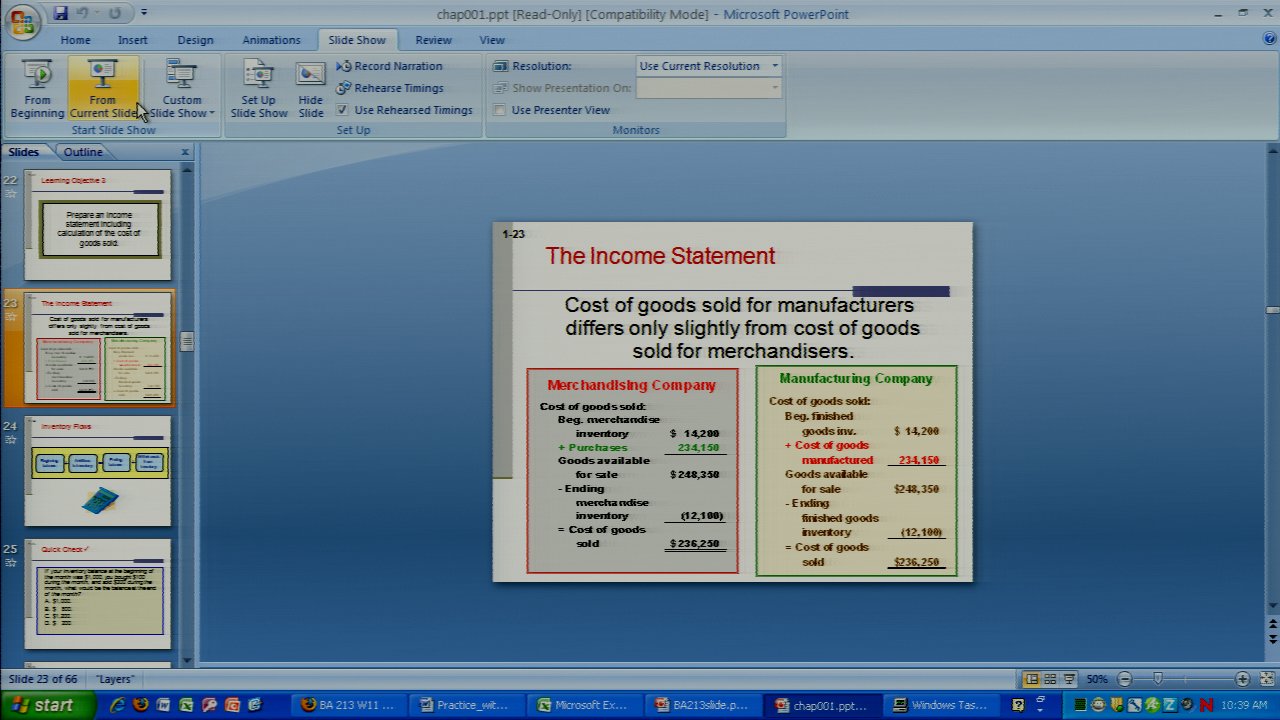Click the Set Up Slide Show icon
Screen dimensions: 1280x720
coord(258,89)
